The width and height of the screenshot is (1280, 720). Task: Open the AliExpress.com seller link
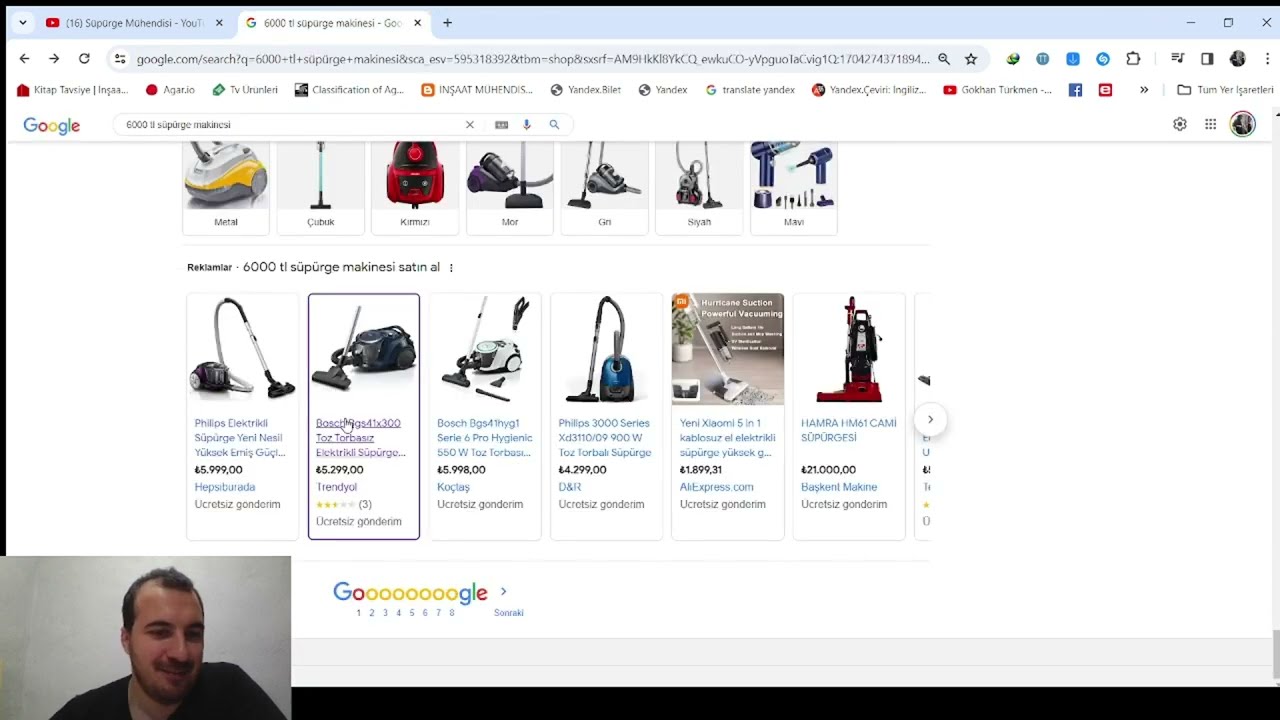pos(716,487)
